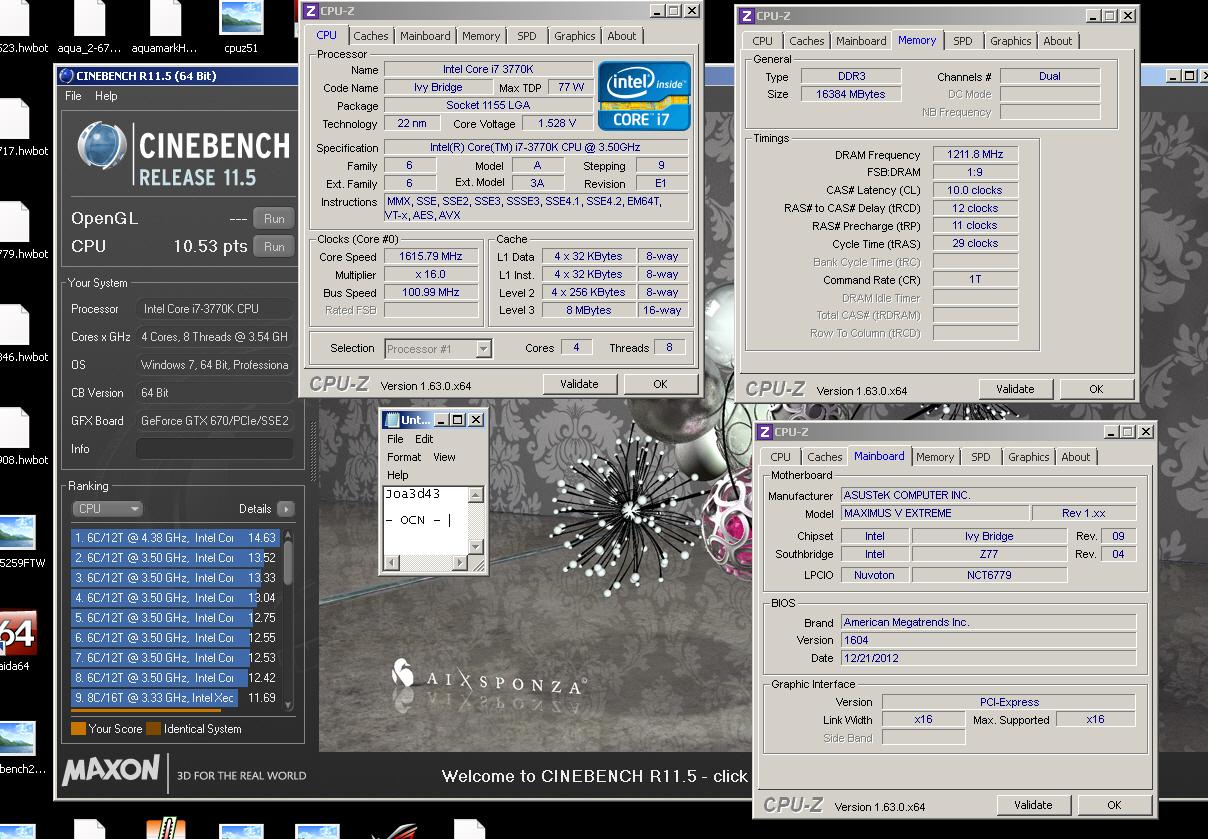The height and width of the screenshot is (839, 1208).
Task: Open Notepad Format menu
Action: [x=404, y=457]
